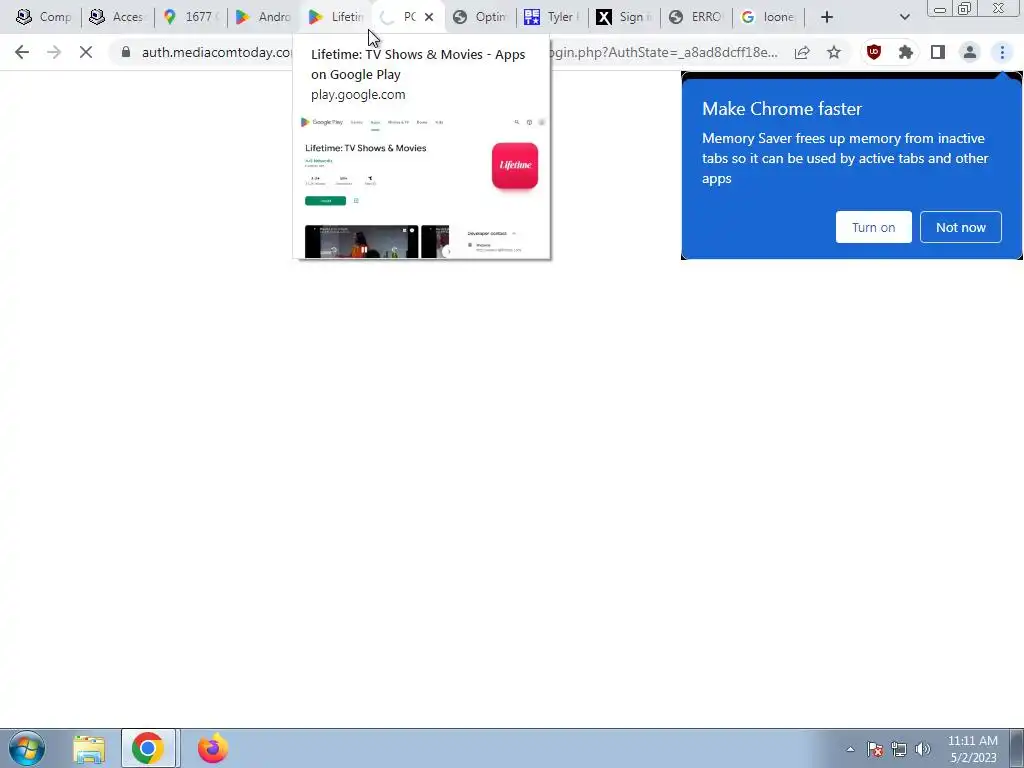Open the Windows Start menu
The width and height of the screenshot is (1024, 768).
point(27,748)
